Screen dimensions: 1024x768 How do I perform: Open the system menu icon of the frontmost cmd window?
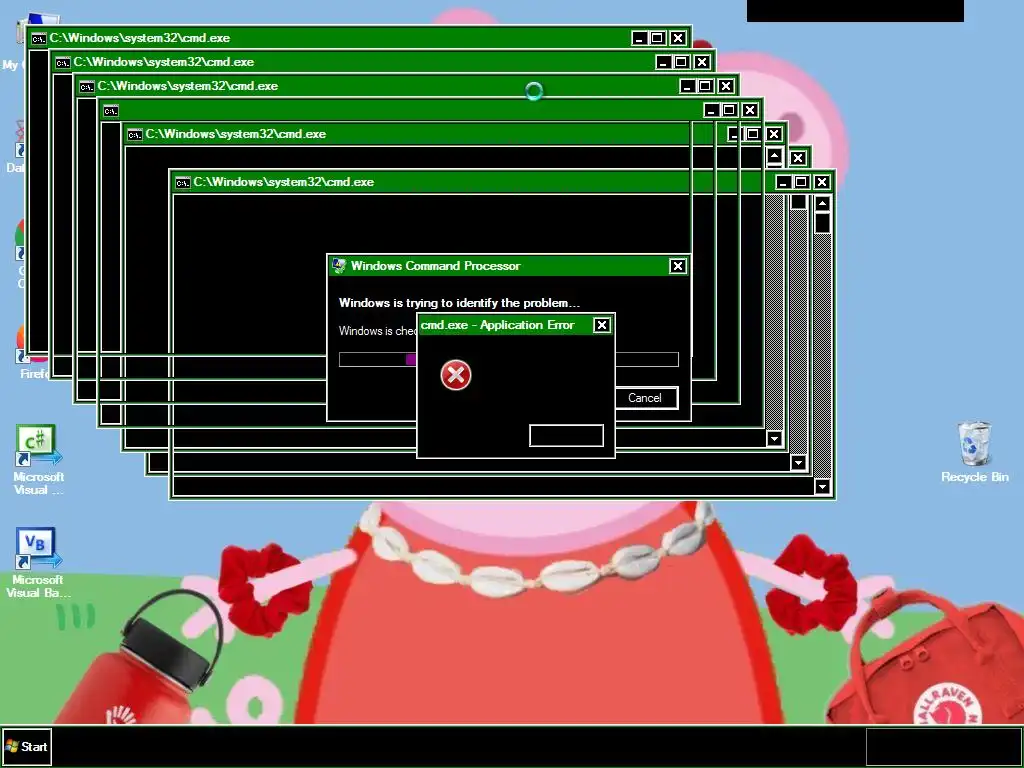(x=183, y=182)
